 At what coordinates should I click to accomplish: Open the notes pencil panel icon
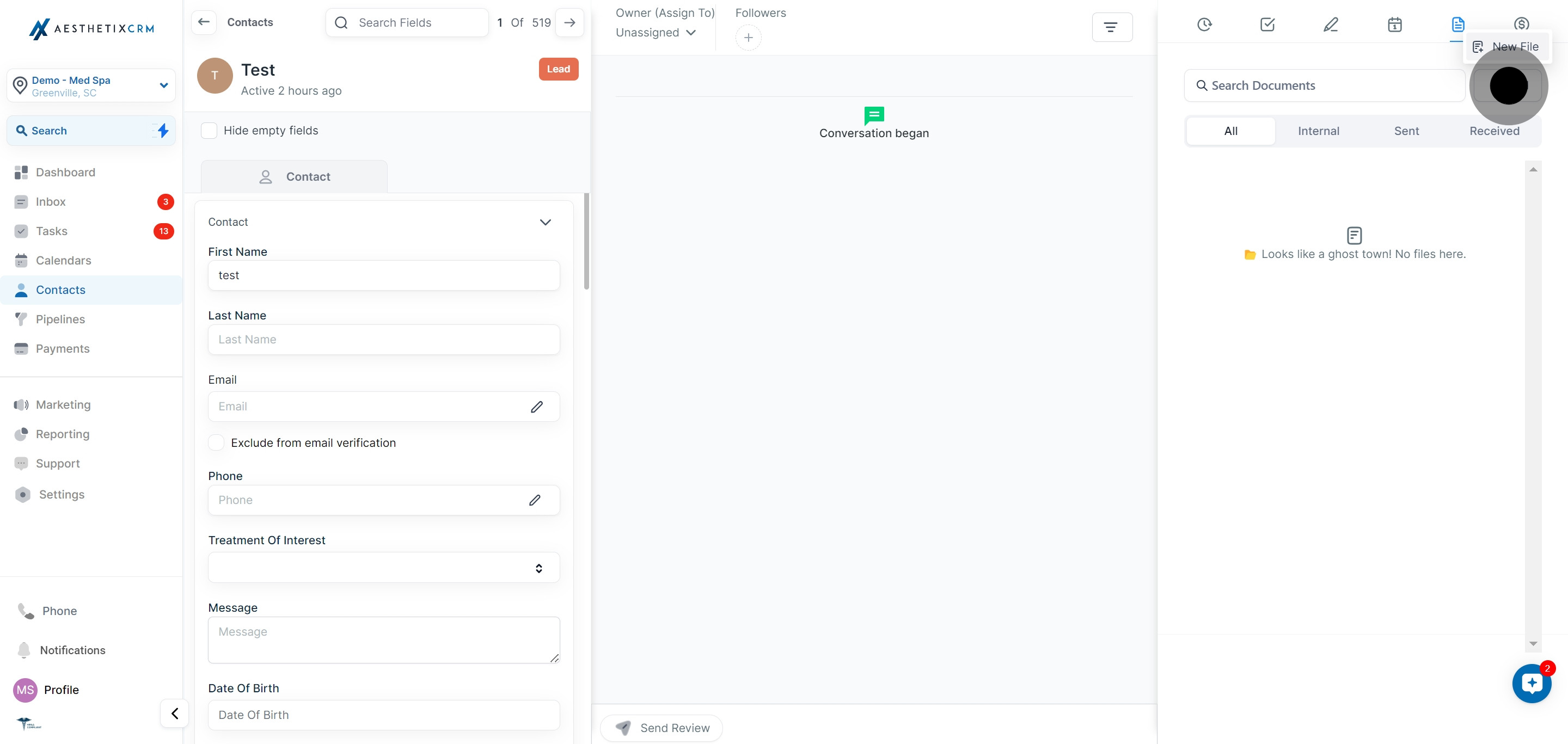pyautogui.click(x=1331, y=24)
